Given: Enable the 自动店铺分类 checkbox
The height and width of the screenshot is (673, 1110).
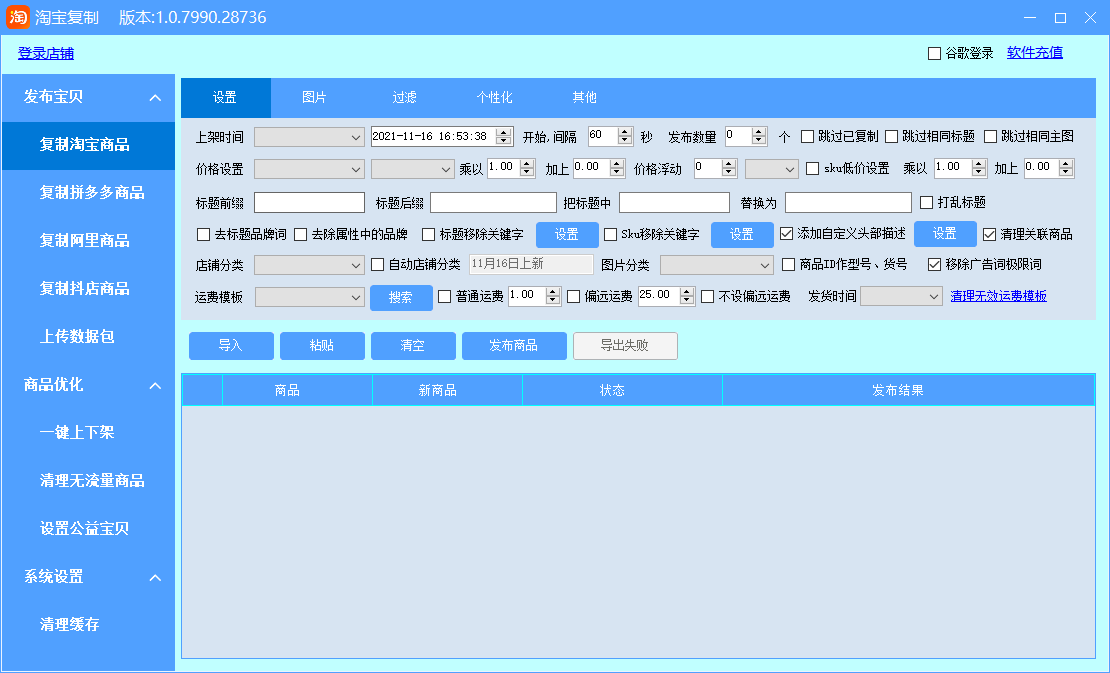Looking at the screenshot, I should tap(378, 265).
